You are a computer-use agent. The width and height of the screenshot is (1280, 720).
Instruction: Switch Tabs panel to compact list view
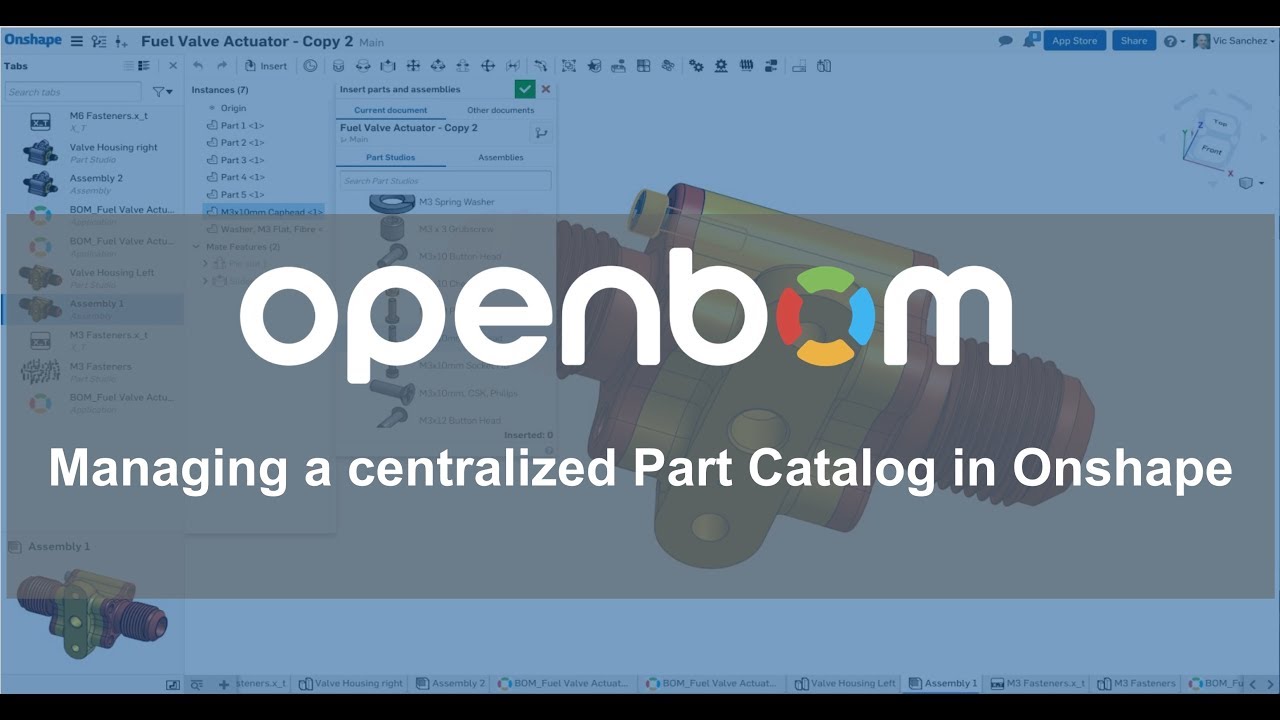(x=128, y=66)
